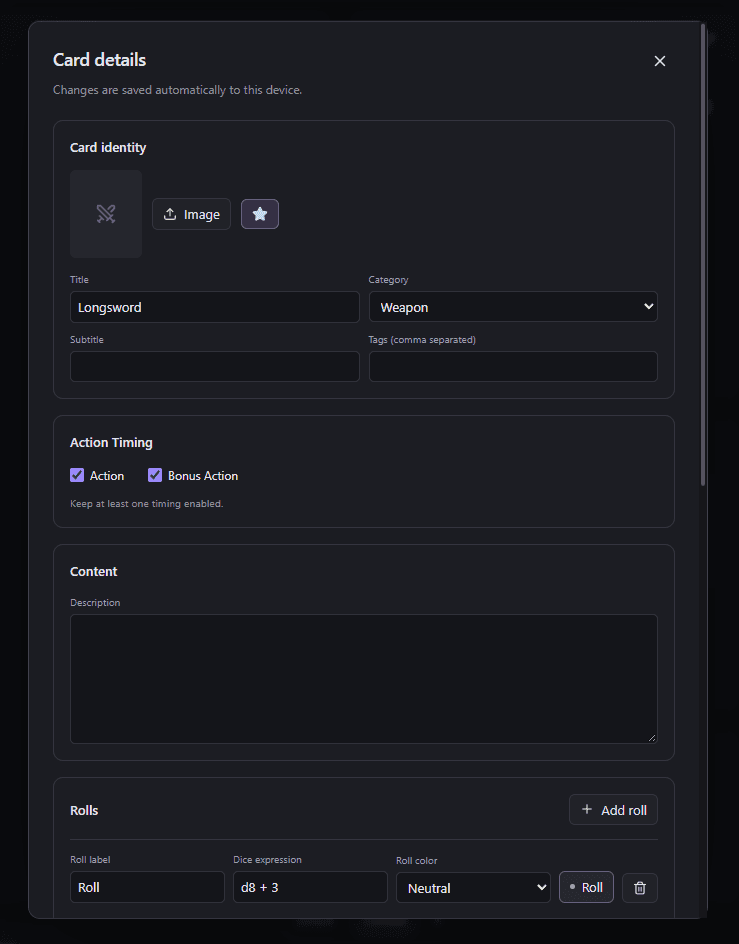Click the Roll button to roll dice
Screen dimensions: 739x944
pos(586,887)
